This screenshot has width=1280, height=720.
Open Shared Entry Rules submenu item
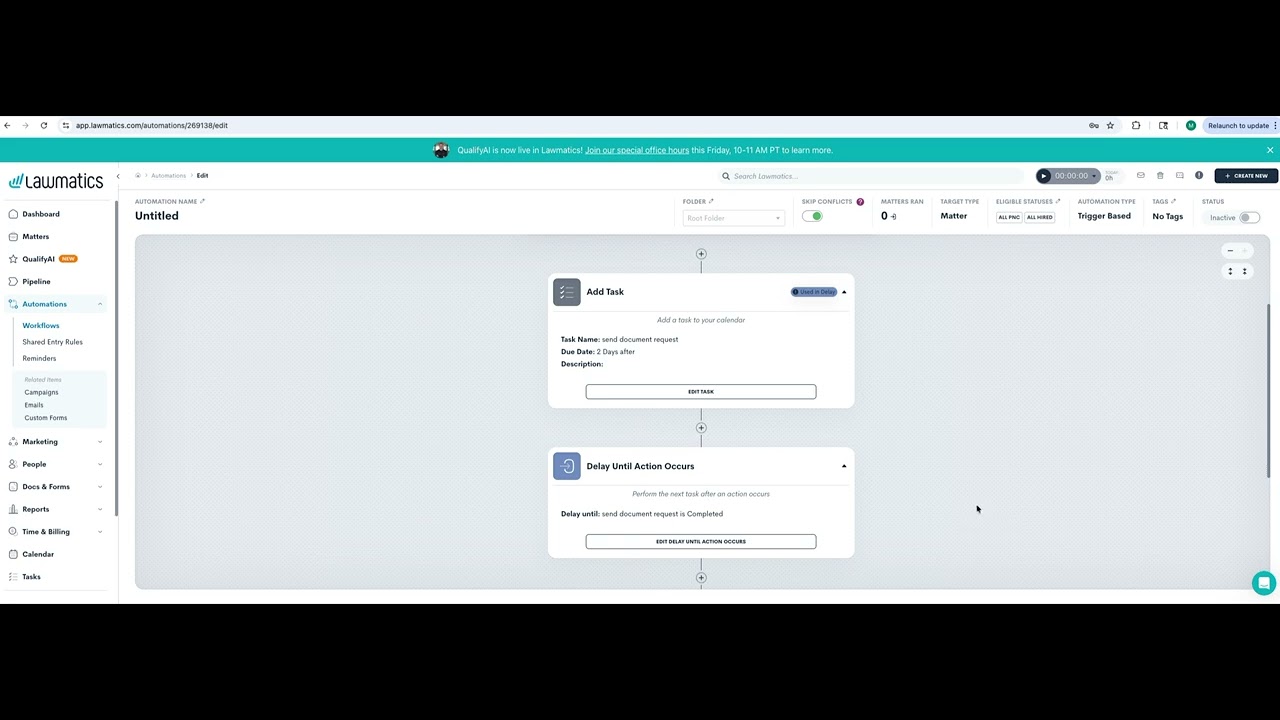point(53,342)
